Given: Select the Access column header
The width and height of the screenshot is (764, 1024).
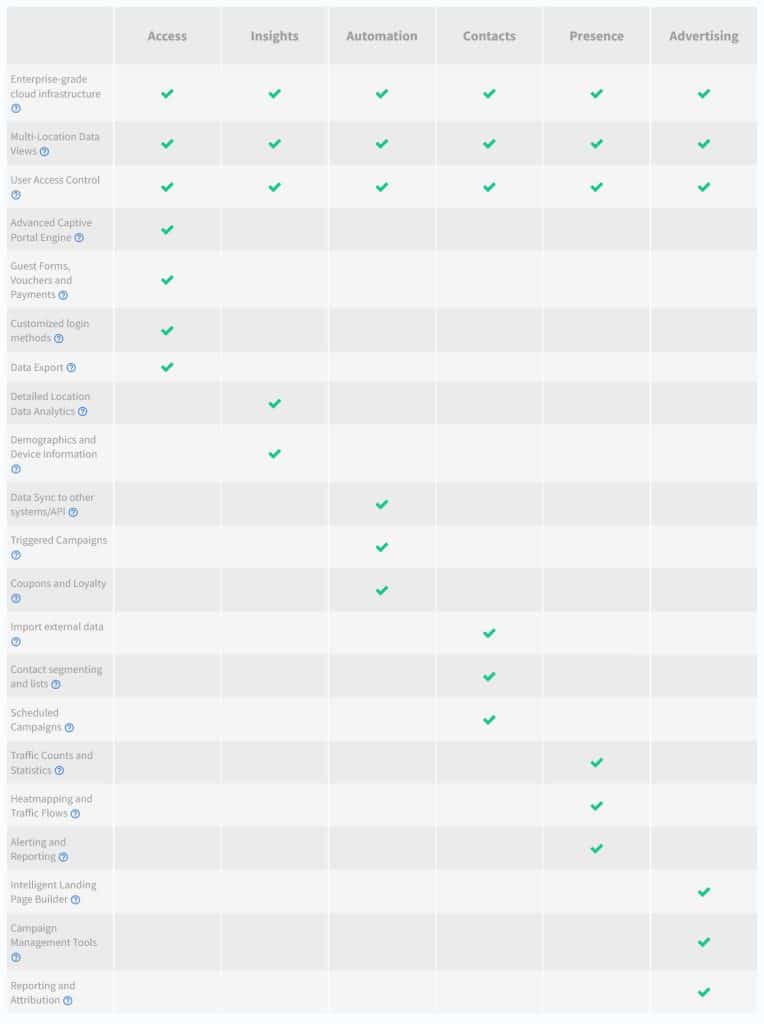Looking at the screenshot, I should [167, 36].
